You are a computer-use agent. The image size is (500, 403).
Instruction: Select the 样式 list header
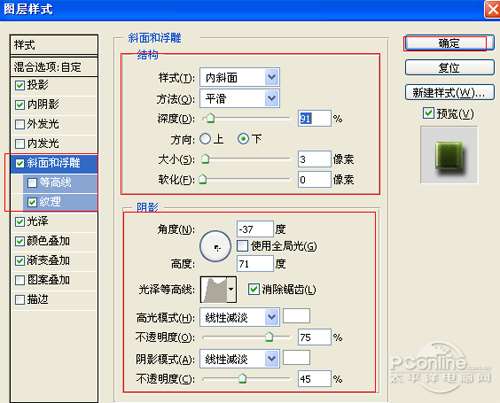click(54, 45)
